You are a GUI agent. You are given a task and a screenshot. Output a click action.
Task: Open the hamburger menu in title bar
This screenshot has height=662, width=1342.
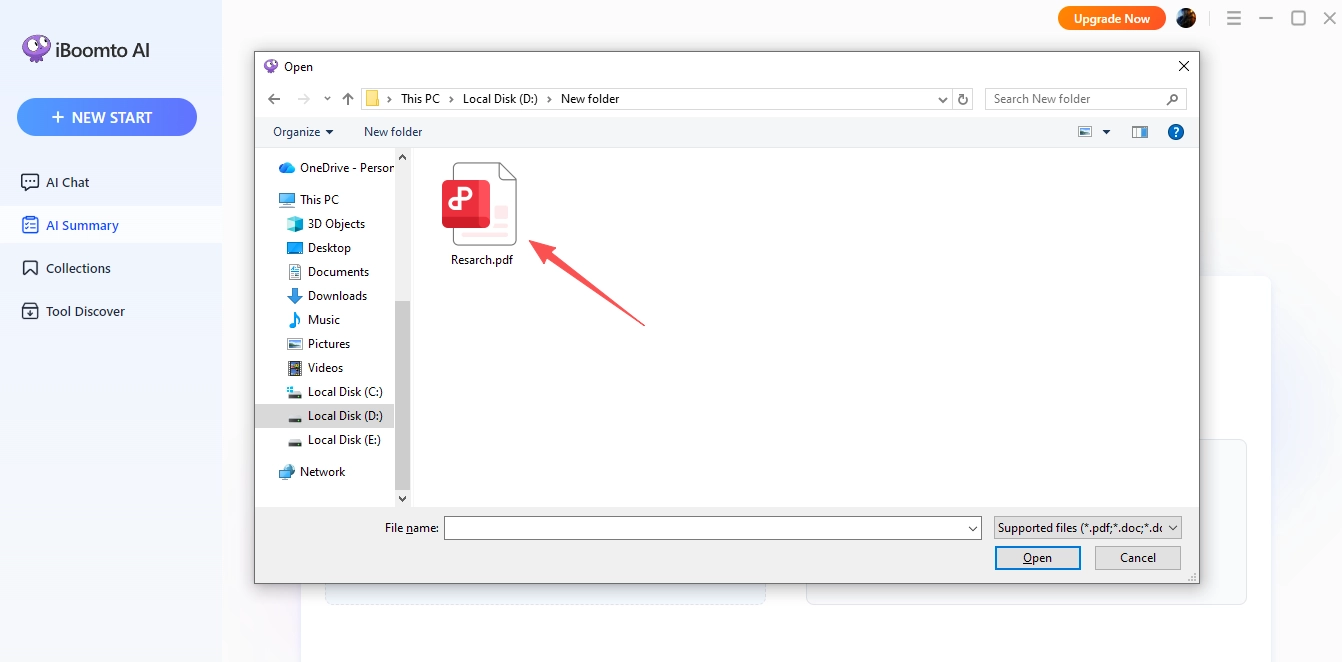click(1234, 18)
